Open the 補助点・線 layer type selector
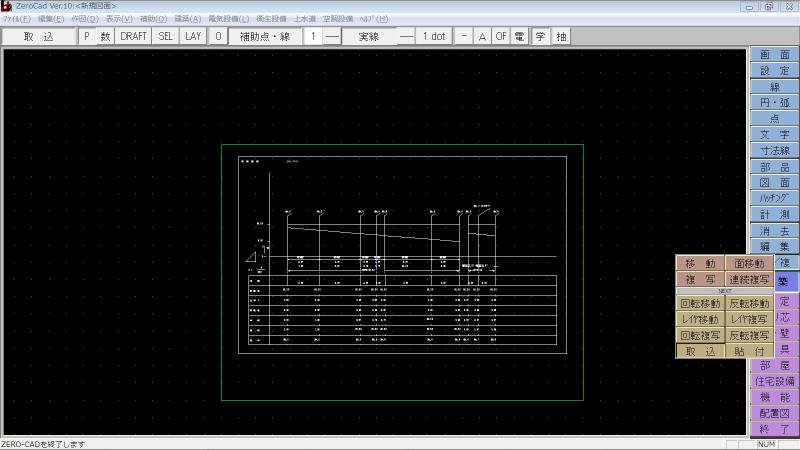 (x=265, y=36)
